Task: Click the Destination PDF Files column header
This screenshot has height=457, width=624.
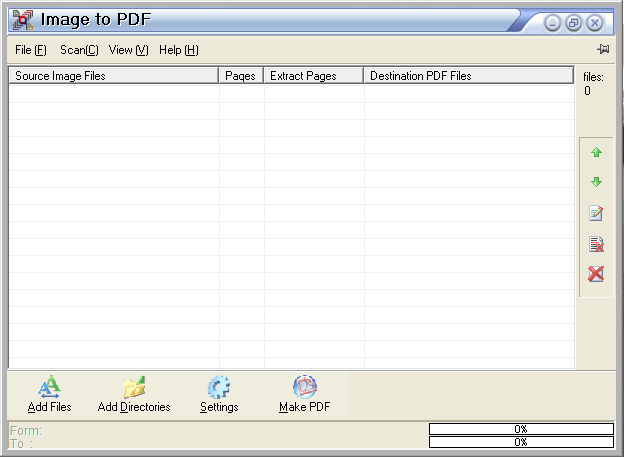Action: (468, 76)
